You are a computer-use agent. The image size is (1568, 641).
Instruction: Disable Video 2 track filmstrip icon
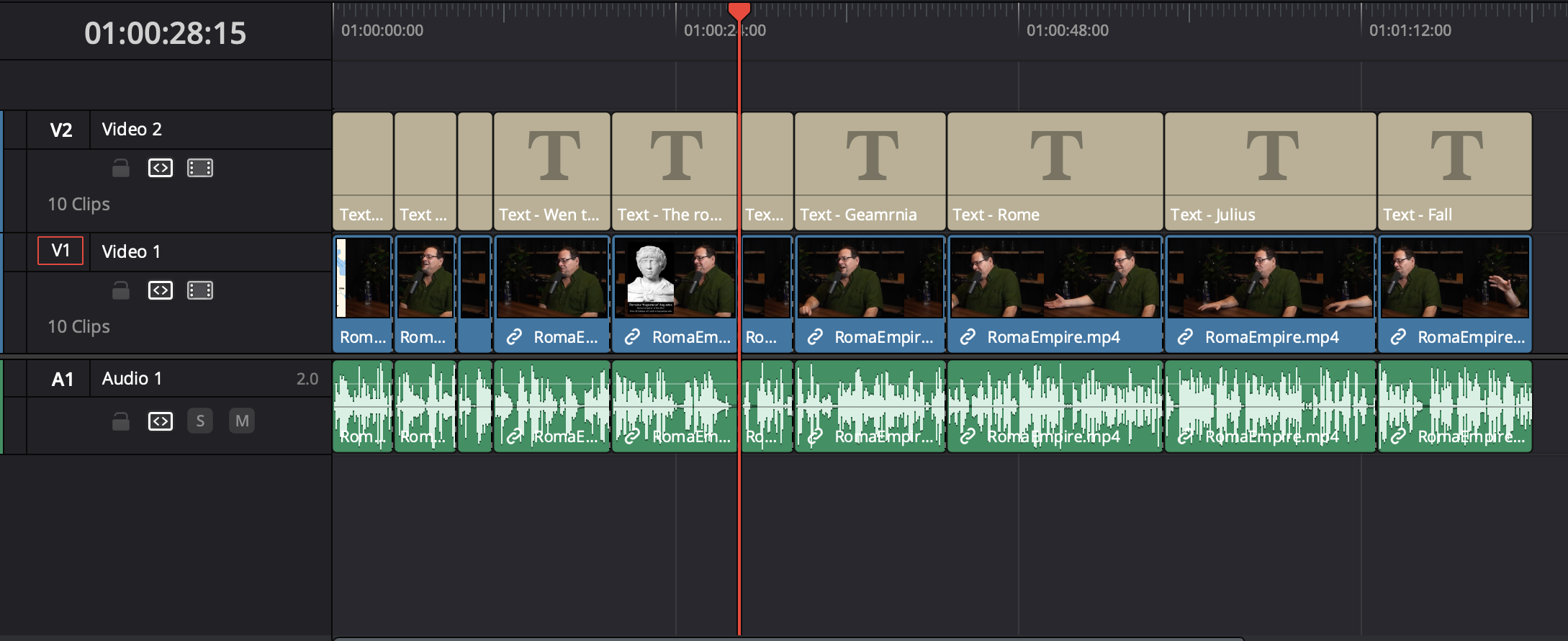200,168
